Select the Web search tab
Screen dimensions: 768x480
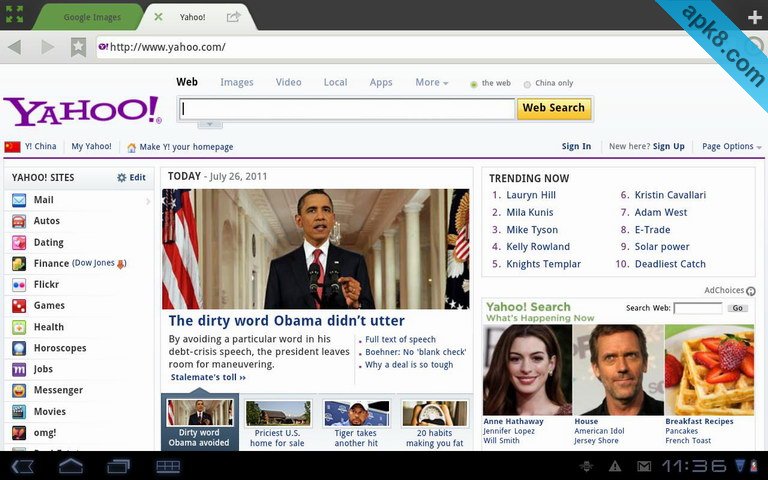pos(187,82)
